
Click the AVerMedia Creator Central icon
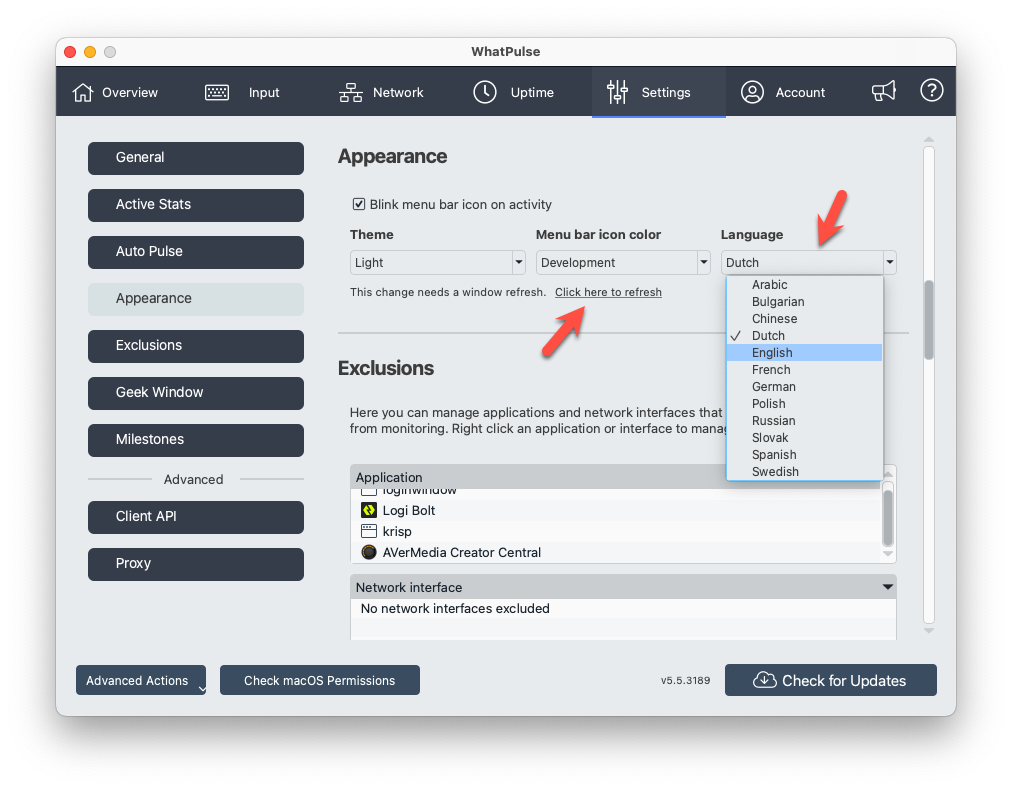tap(369, 552)
